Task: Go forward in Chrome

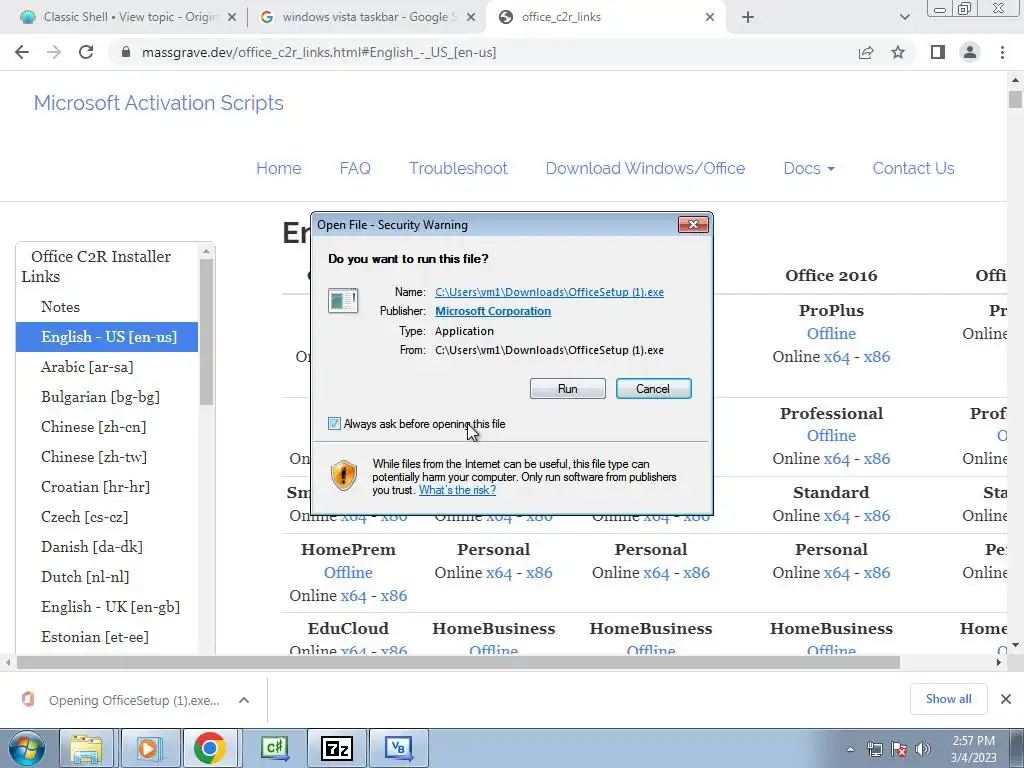Action: tap(54, 52)
